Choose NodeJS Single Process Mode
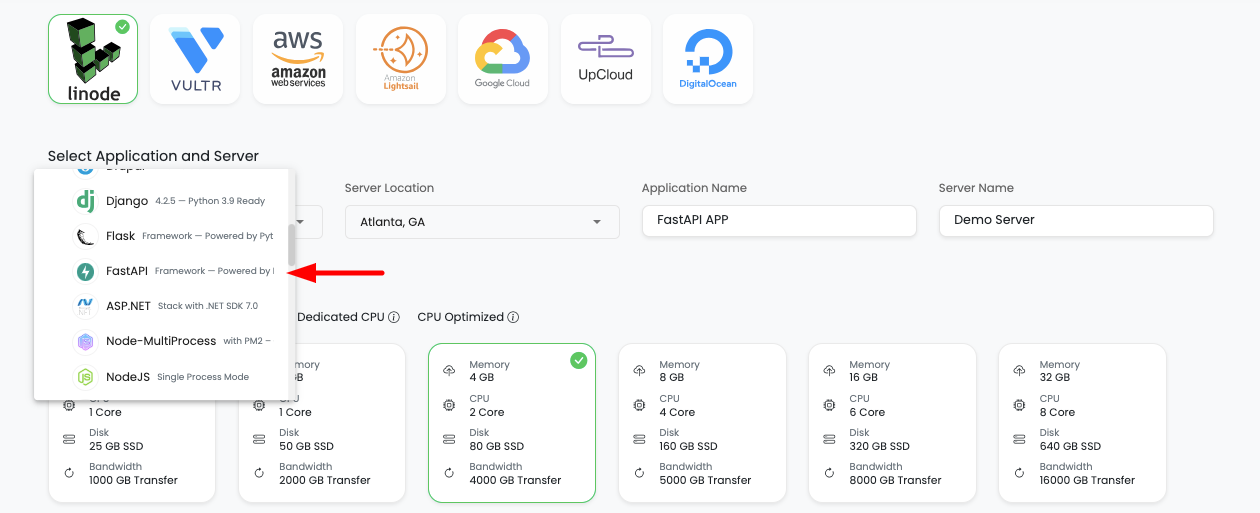Screen dimensions: 1260x513 (162, 377)
